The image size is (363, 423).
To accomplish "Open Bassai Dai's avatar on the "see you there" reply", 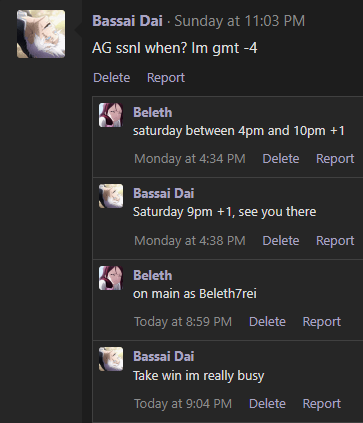I will pyautogui.click(x=111, y=196).
